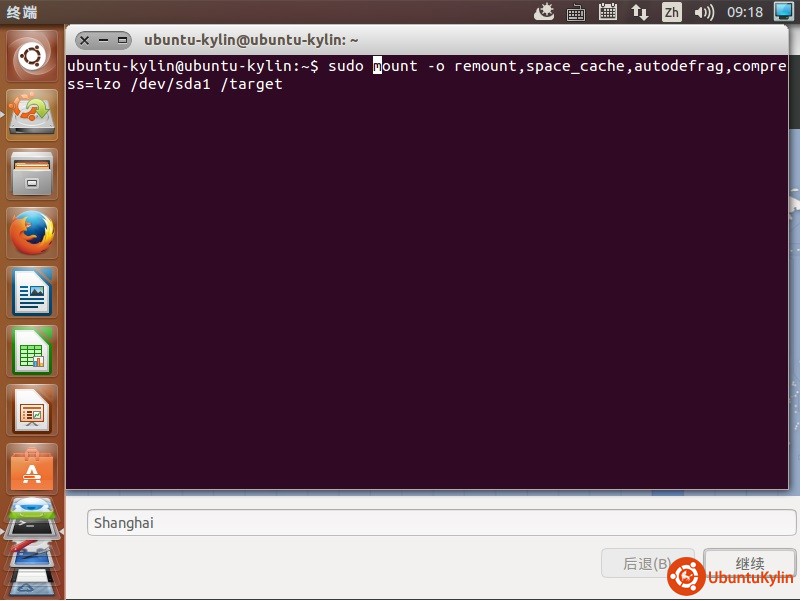Click the Shanghai timezone input field
The width and height of the screenshot is (801, 601).
(x=441, y=522)
